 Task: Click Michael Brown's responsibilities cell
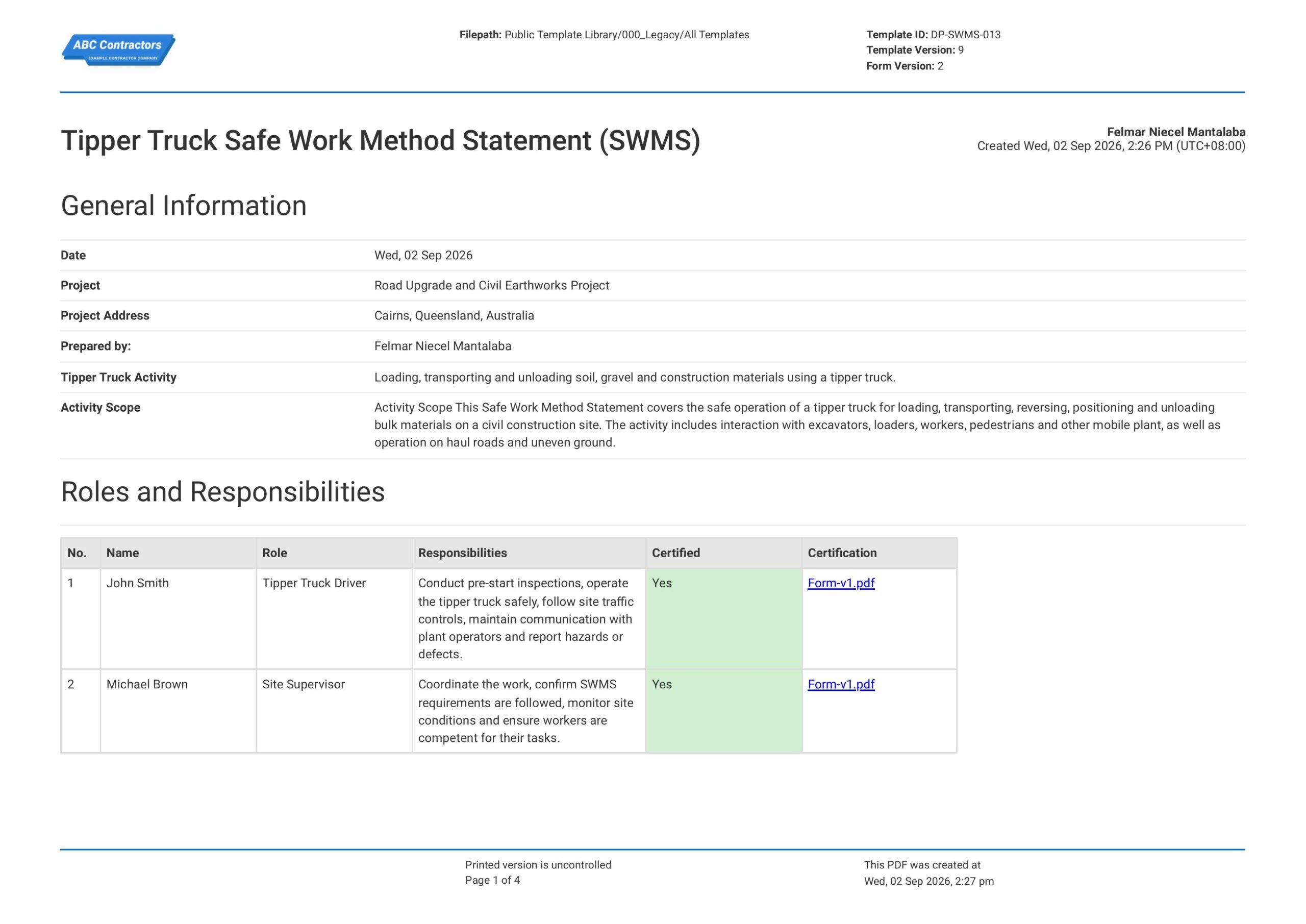[529, 711]
